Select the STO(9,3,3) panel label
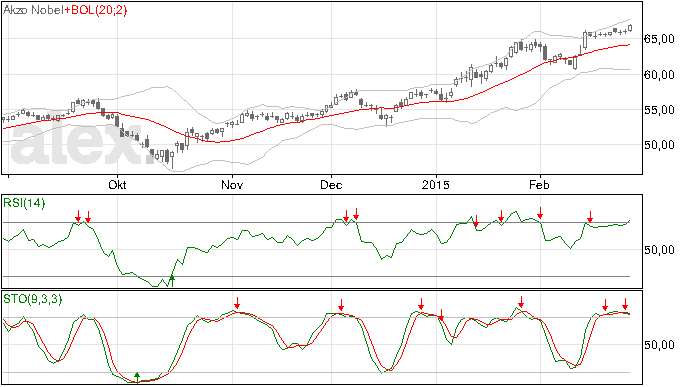 [x=33, y=299]
